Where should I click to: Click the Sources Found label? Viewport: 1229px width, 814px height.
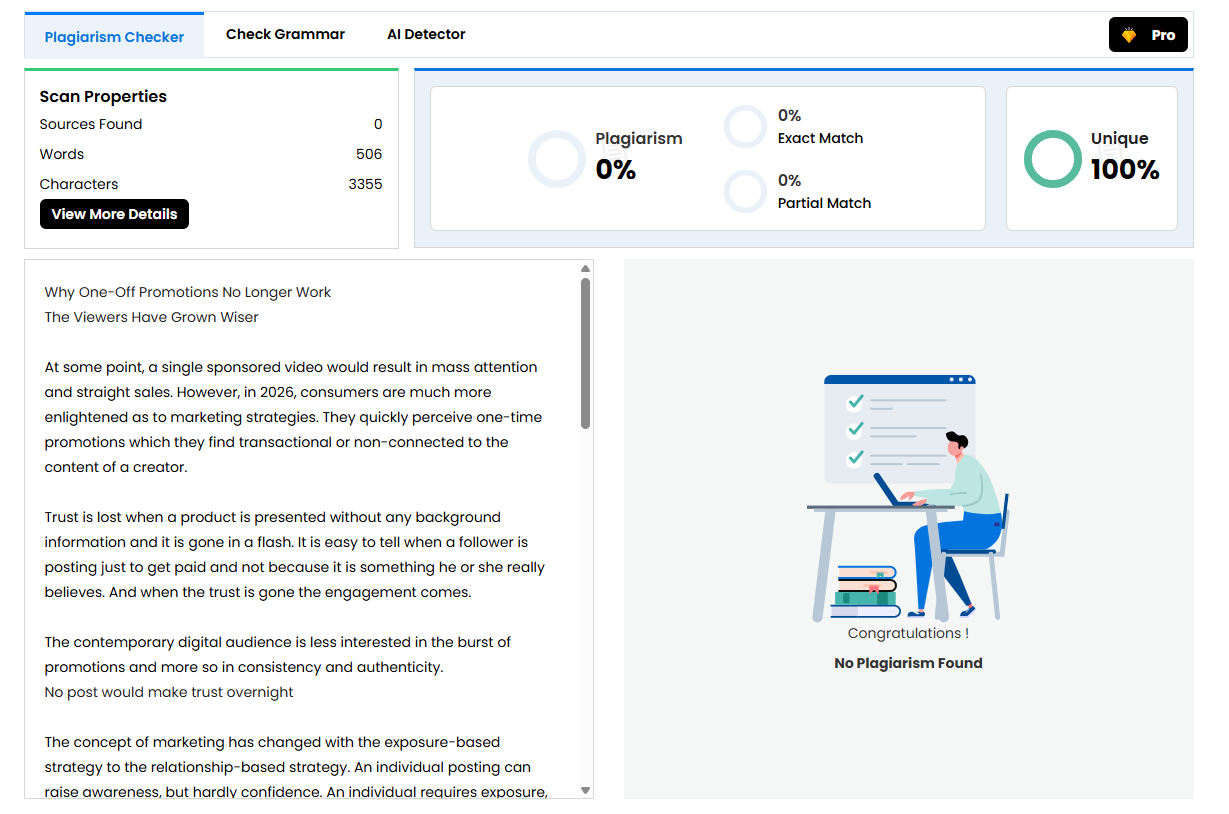[91, 124]
